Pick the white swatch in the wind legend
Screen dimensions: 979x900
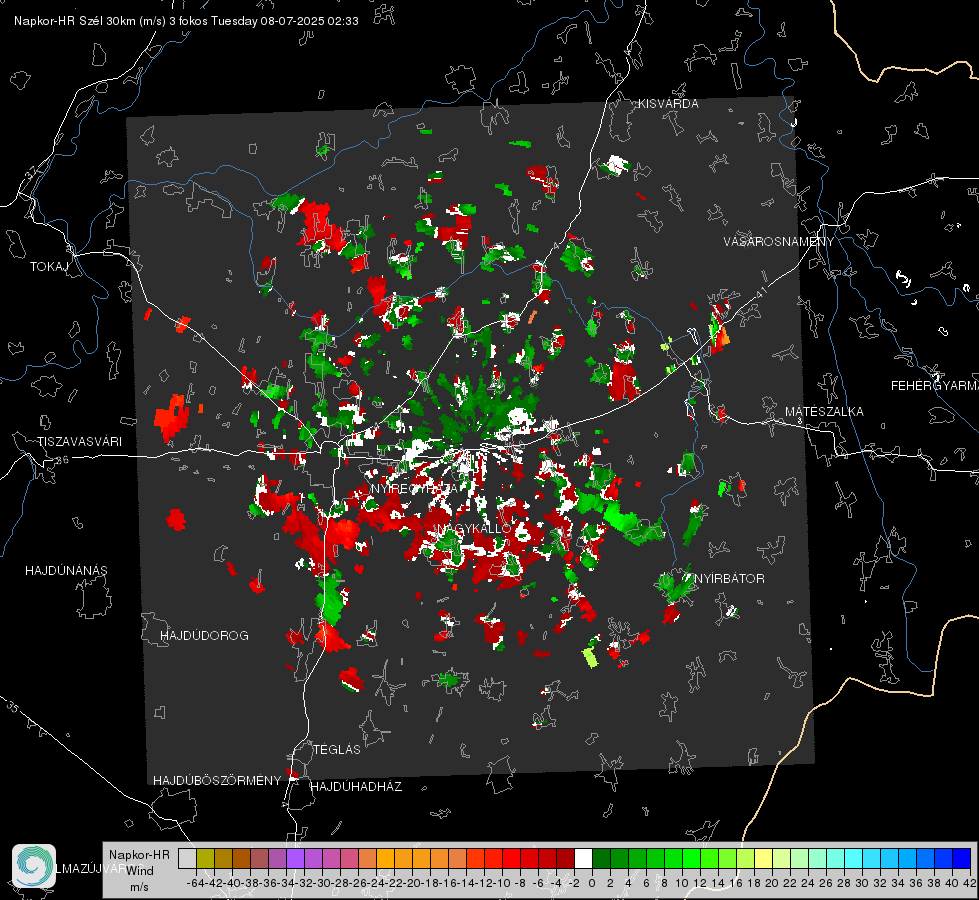[583, 858]
